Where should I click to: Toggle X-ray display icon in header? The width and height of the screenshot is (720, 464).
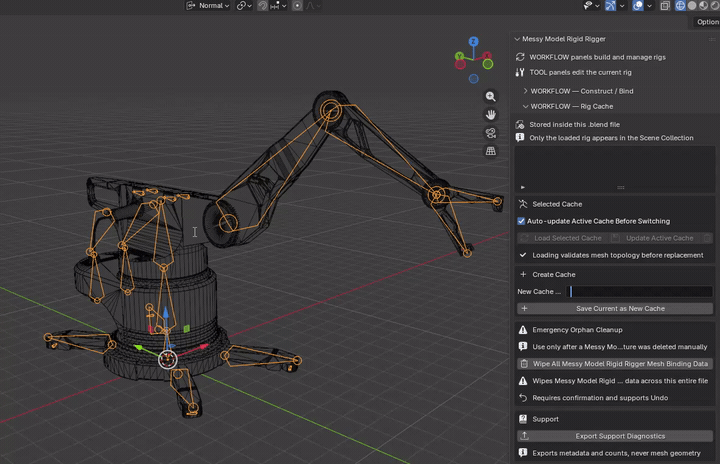tap(665, 6)
